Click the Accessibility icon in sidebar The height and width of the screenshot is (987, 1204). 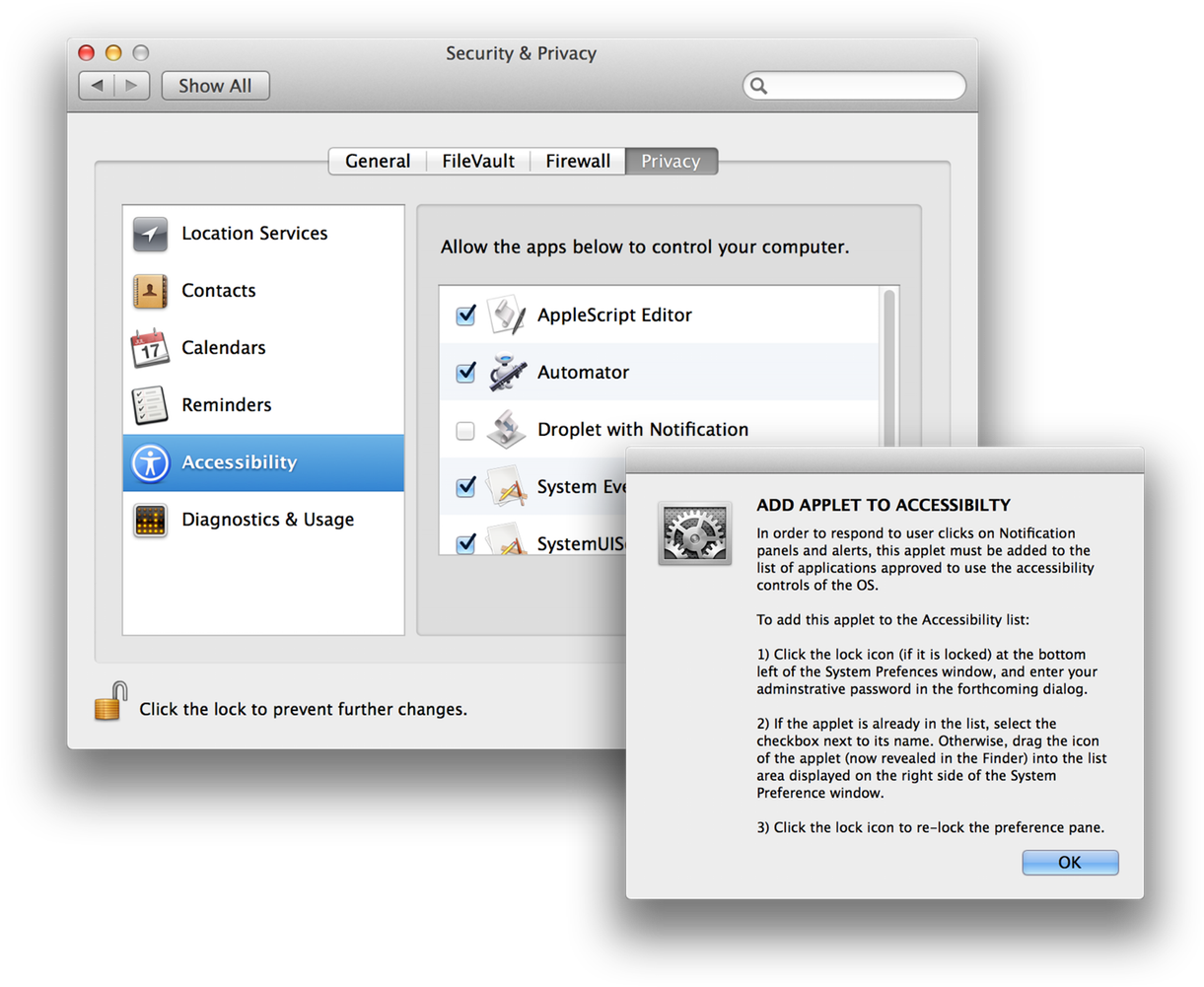click(151, 462)
